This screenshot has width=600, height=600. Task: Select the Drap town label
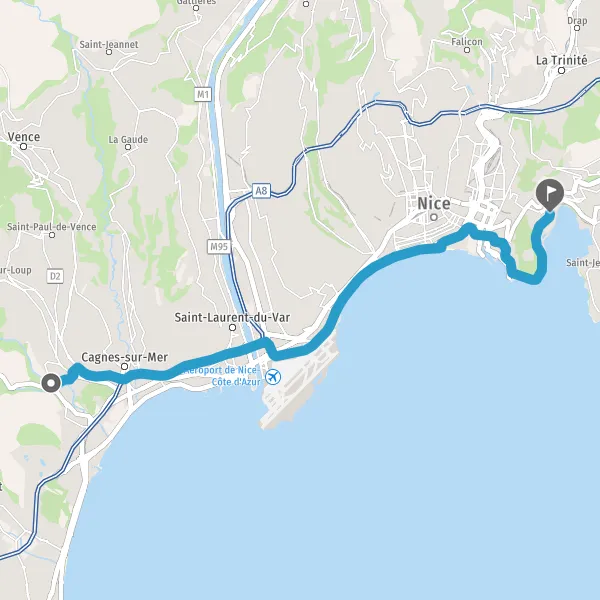[577, 20]
